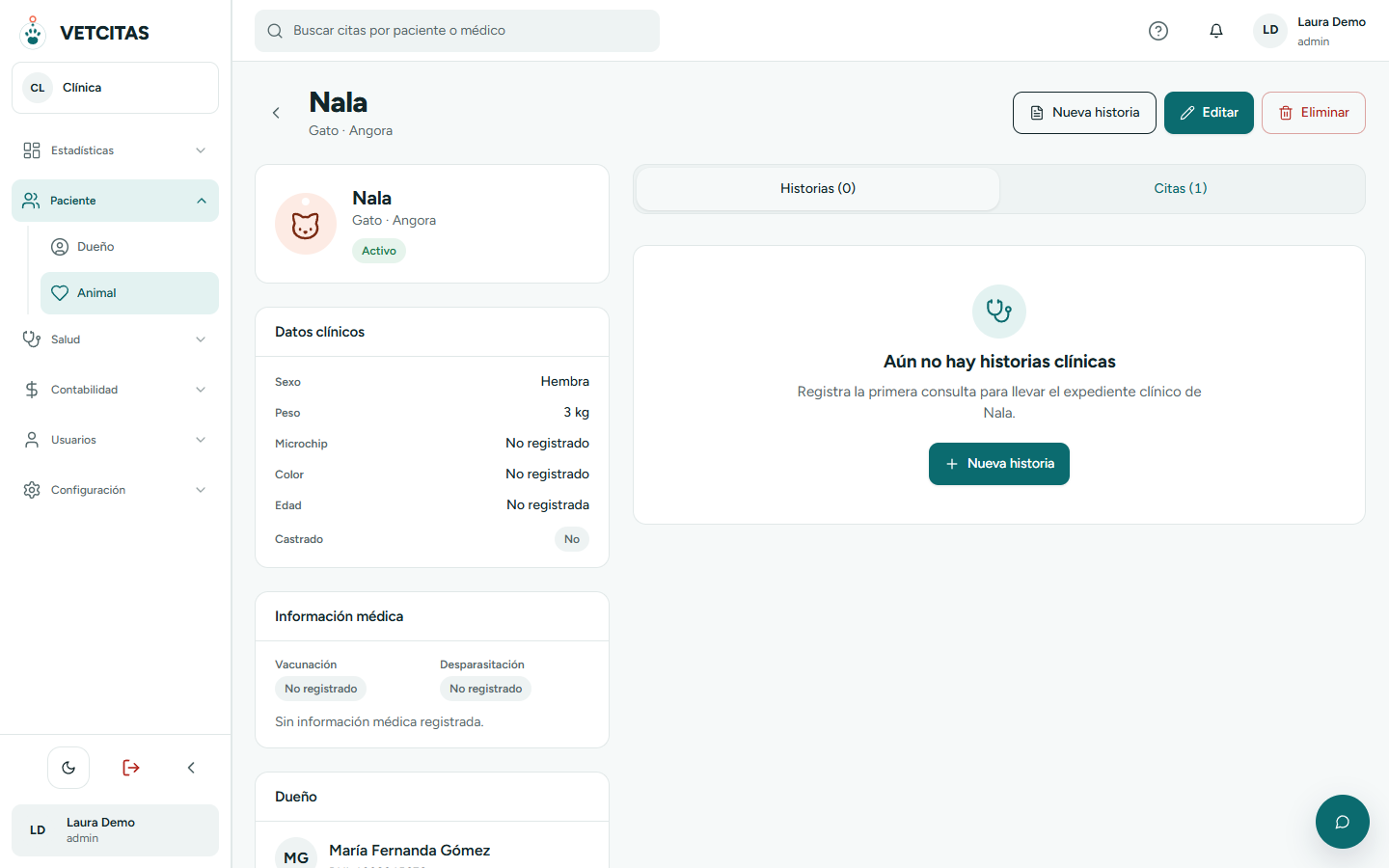Switch to the Citas (1) tab
Image resolution: width=1389 pixels, height=868 pixels.
pos(1181,189)
